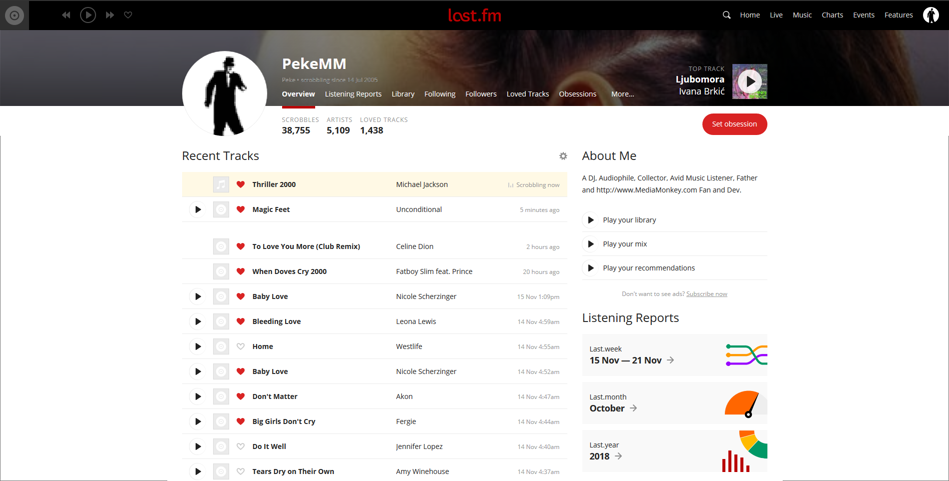This screenshot has height=481, width=949.
Task: Open the Charts menu item
Action: pos(832,15)
